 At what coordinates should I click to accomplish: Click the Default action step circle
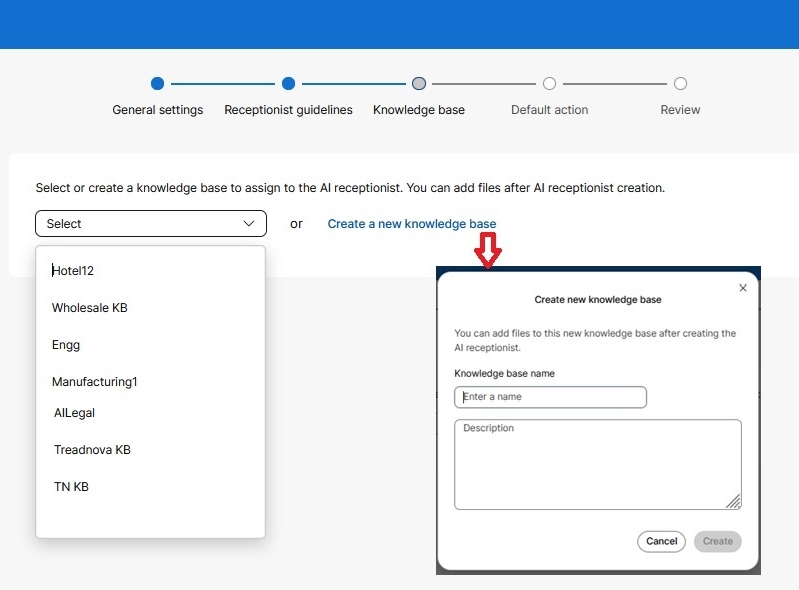tap(549, 84)
